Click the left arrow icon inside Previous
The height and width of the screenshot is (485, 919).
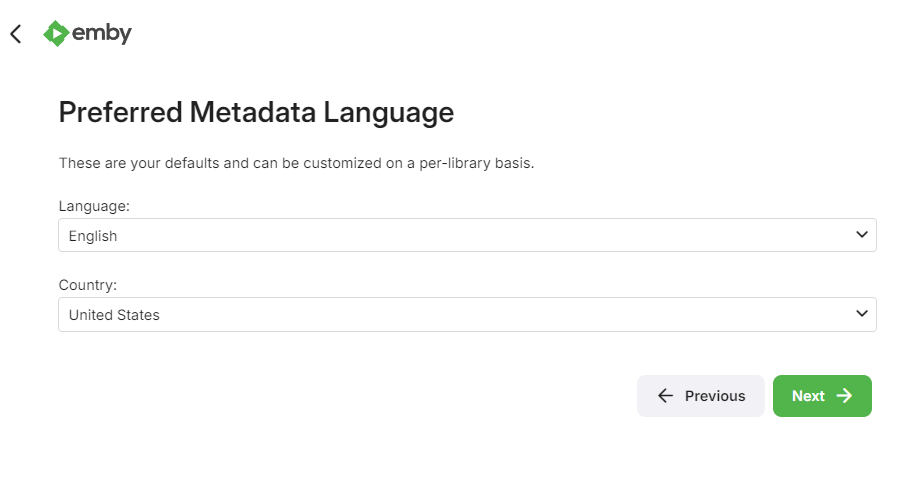[x=665, y=396]
